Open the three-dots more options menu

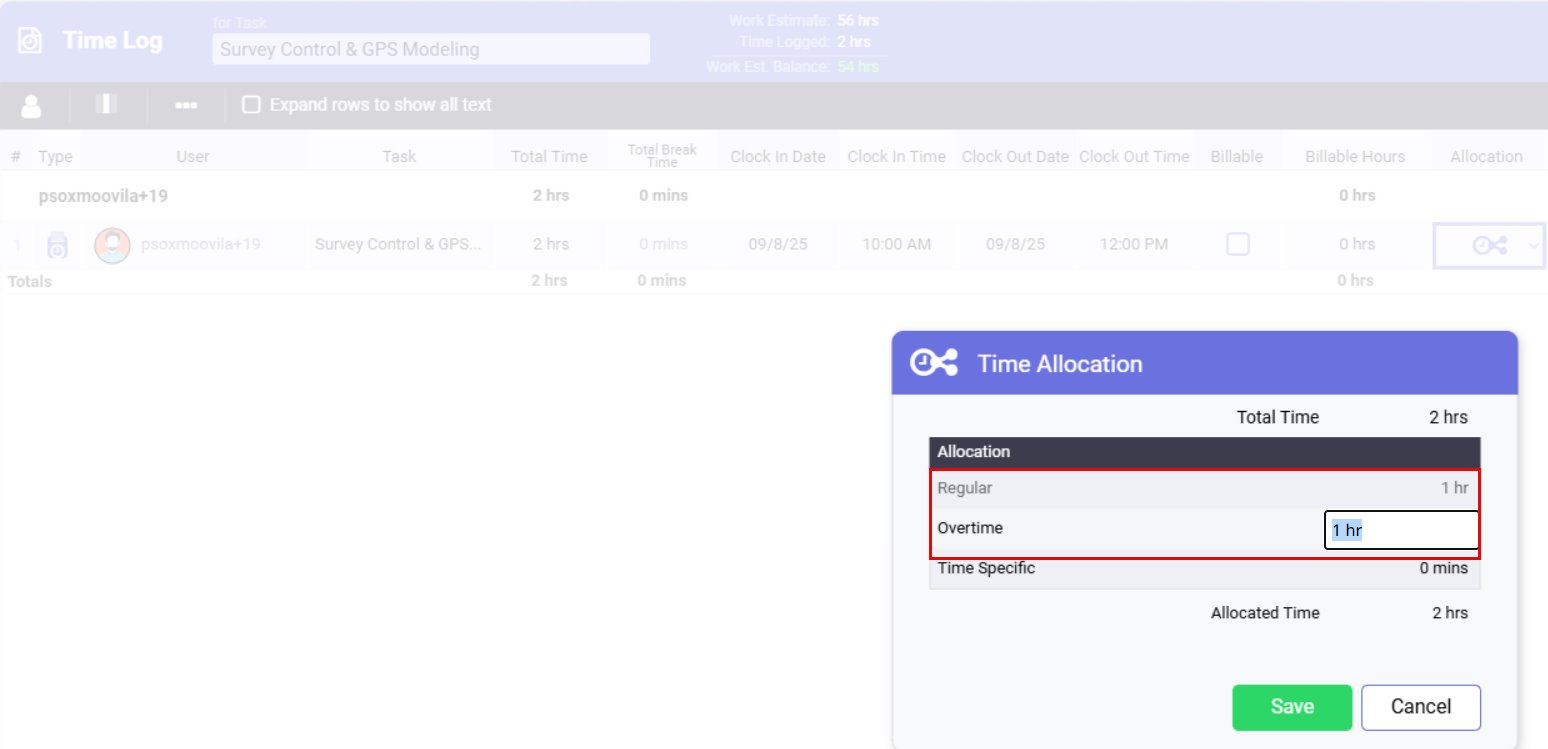click(186, 105)
